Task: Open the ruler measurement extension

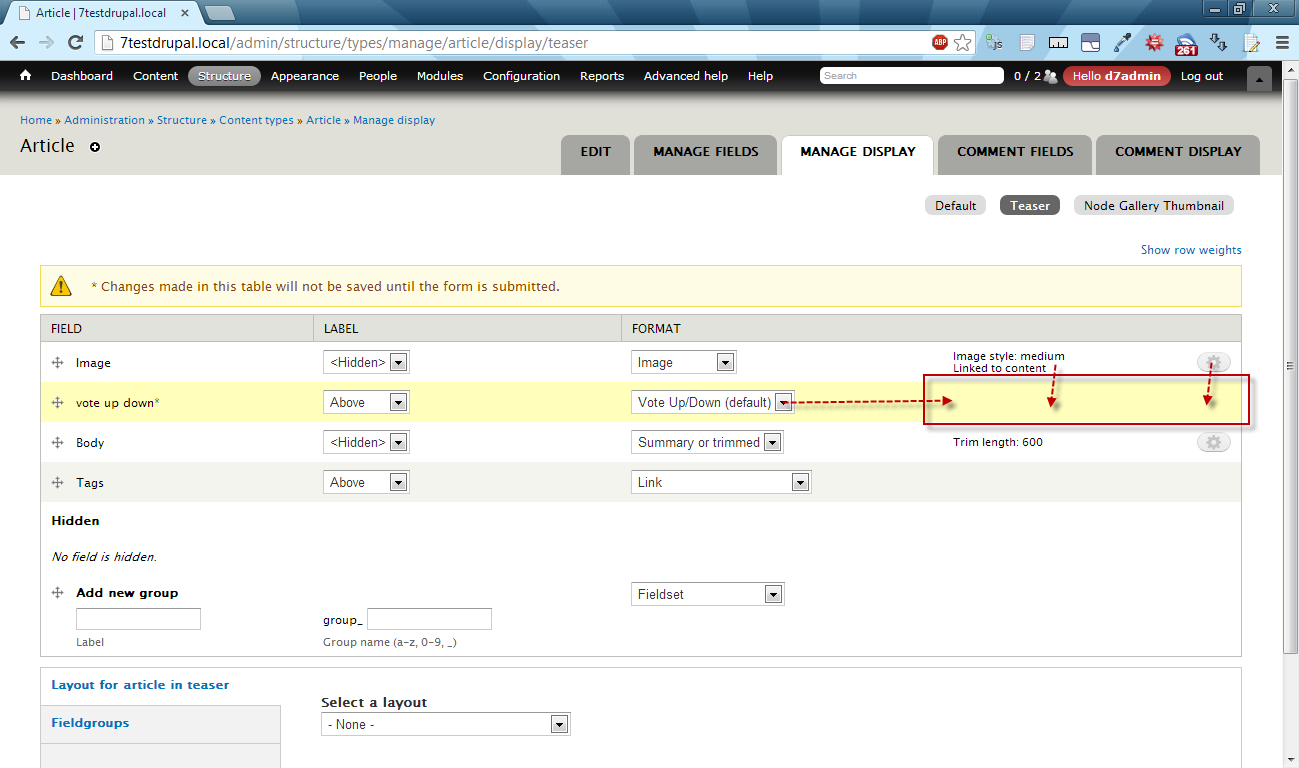Action: pos(1058,43)
